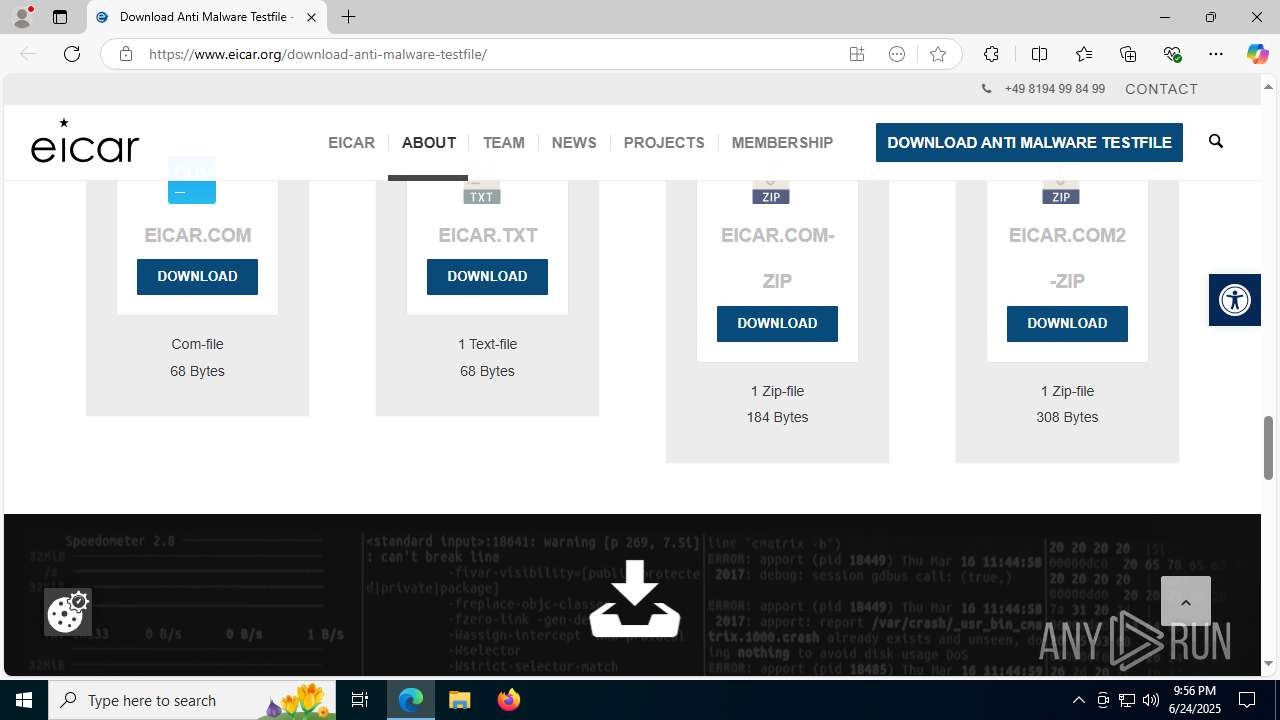Image resolution: width=1280 pixels, height=720 pixels.
Task: Click the browser profile icon
Action: pos(21,17)
